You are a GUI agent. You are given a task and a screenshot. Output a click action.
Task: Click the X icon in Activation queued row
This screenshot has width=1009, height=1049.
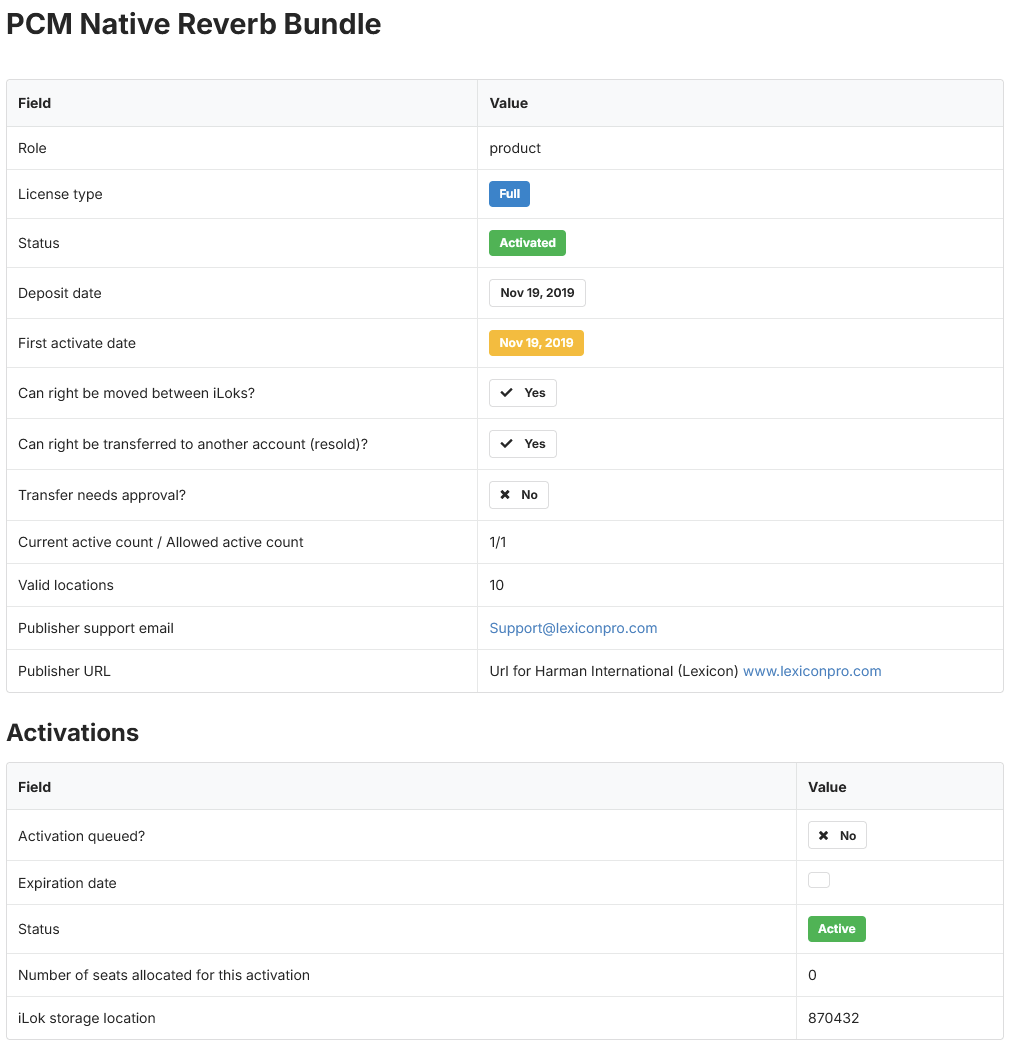(824, 836)
